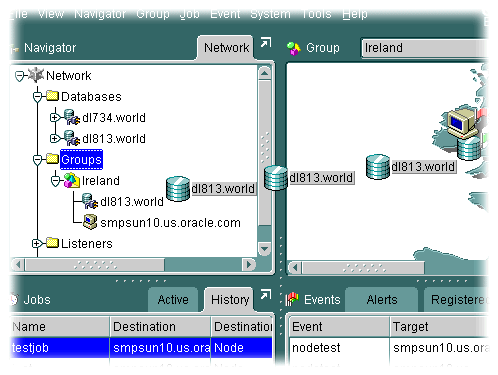This screenshot has width=498, height=375.
Task: Click the smpsun10.us.ora target cell in Events
Action: [439, 348]
